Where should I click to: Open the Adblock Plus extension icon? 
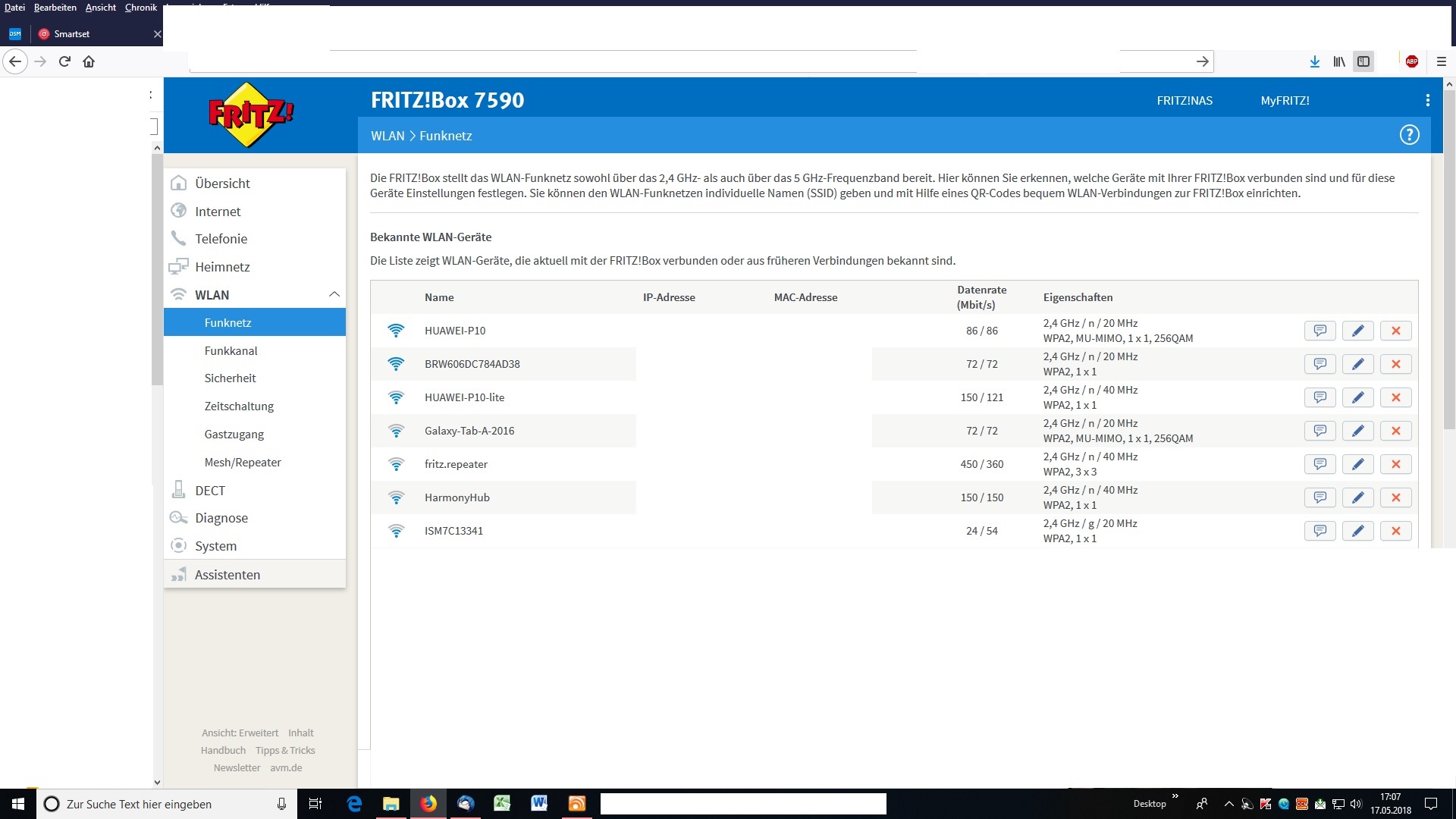(x=1411, y=61)
